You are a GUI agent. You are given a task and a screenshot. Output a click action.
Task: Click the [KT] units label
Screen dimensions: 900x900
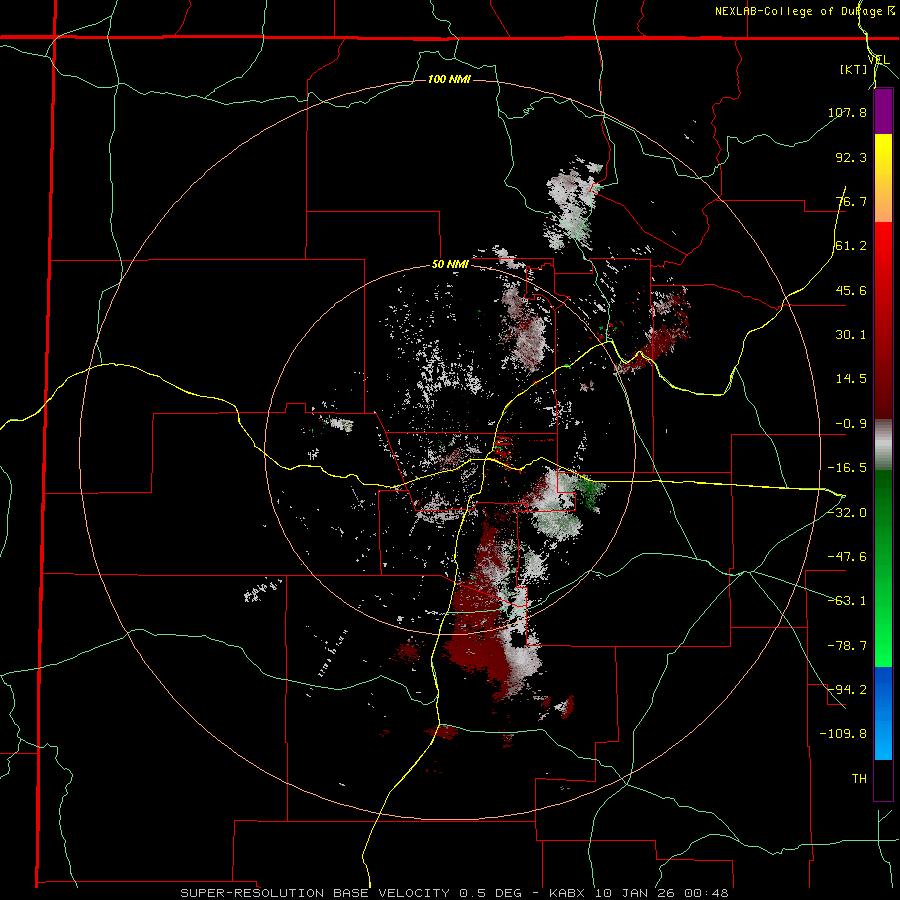[854, 69]
